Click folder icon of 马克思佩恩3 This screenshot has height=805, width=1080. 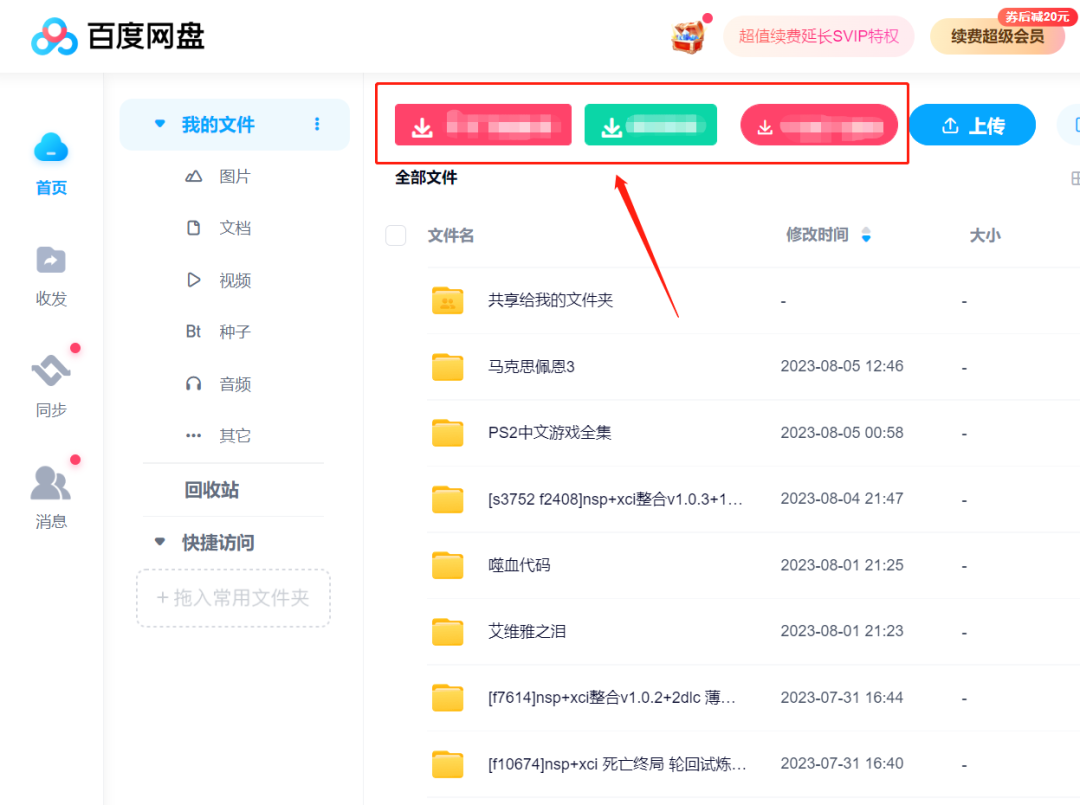(x=448, y=366)
